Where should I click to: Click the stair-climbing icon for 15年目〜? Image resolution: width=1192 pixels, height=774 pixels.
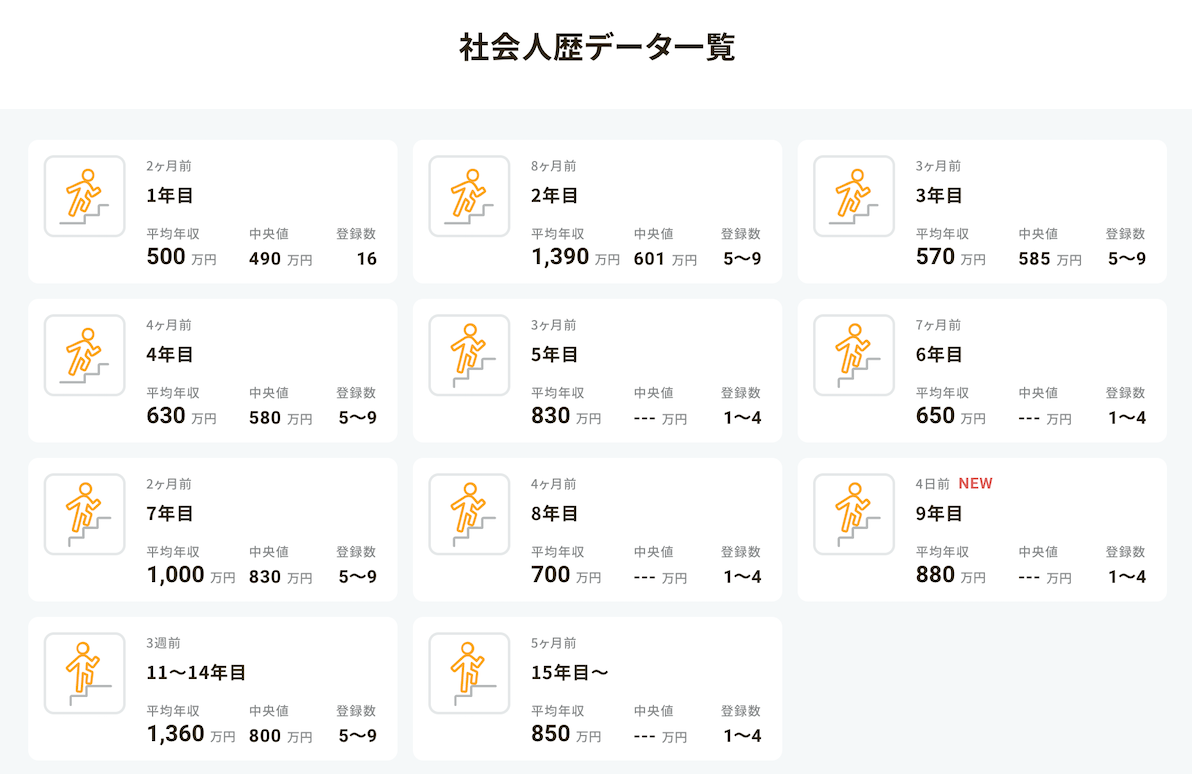pos(469,673)
